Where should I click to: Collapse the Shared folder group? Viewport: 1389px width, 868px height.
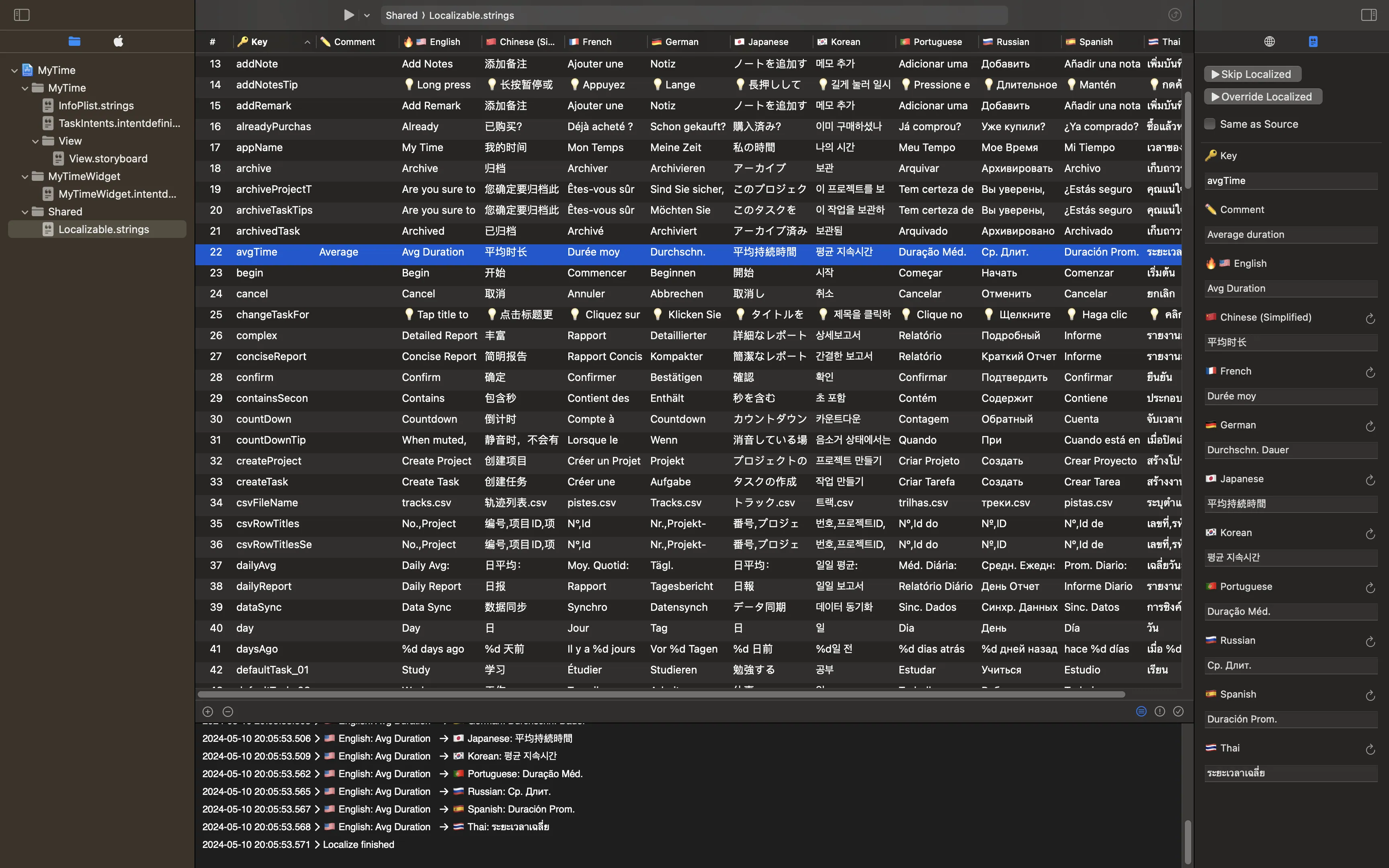(25, 212)
